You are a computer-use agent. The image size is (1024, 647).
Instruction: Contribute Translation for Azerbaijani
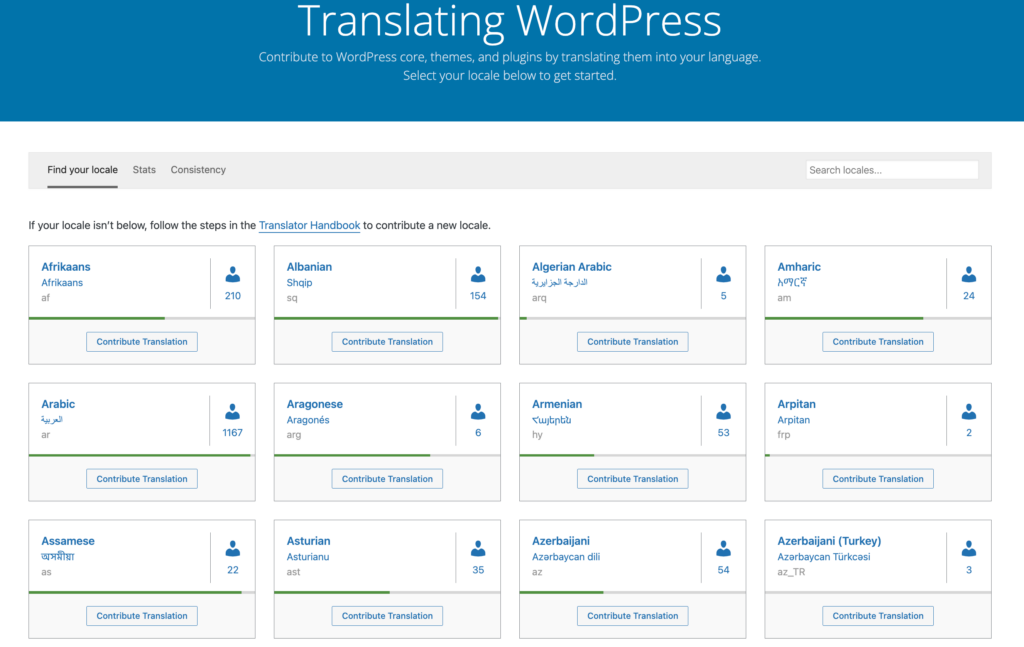coord(633,616)
